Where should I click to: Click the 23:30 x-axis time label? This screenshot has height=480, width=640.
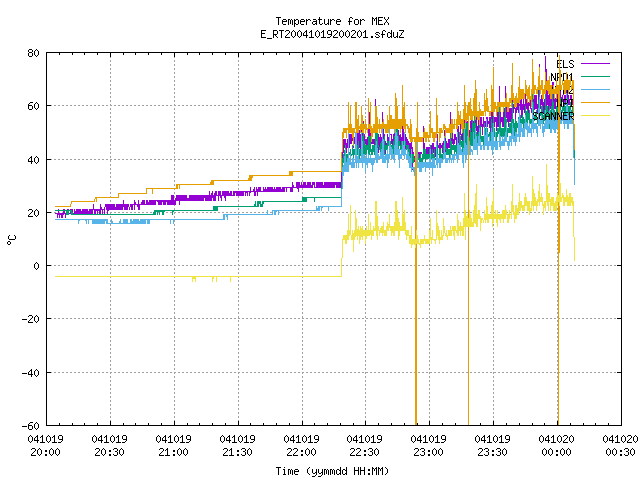(x=493, y=452)
